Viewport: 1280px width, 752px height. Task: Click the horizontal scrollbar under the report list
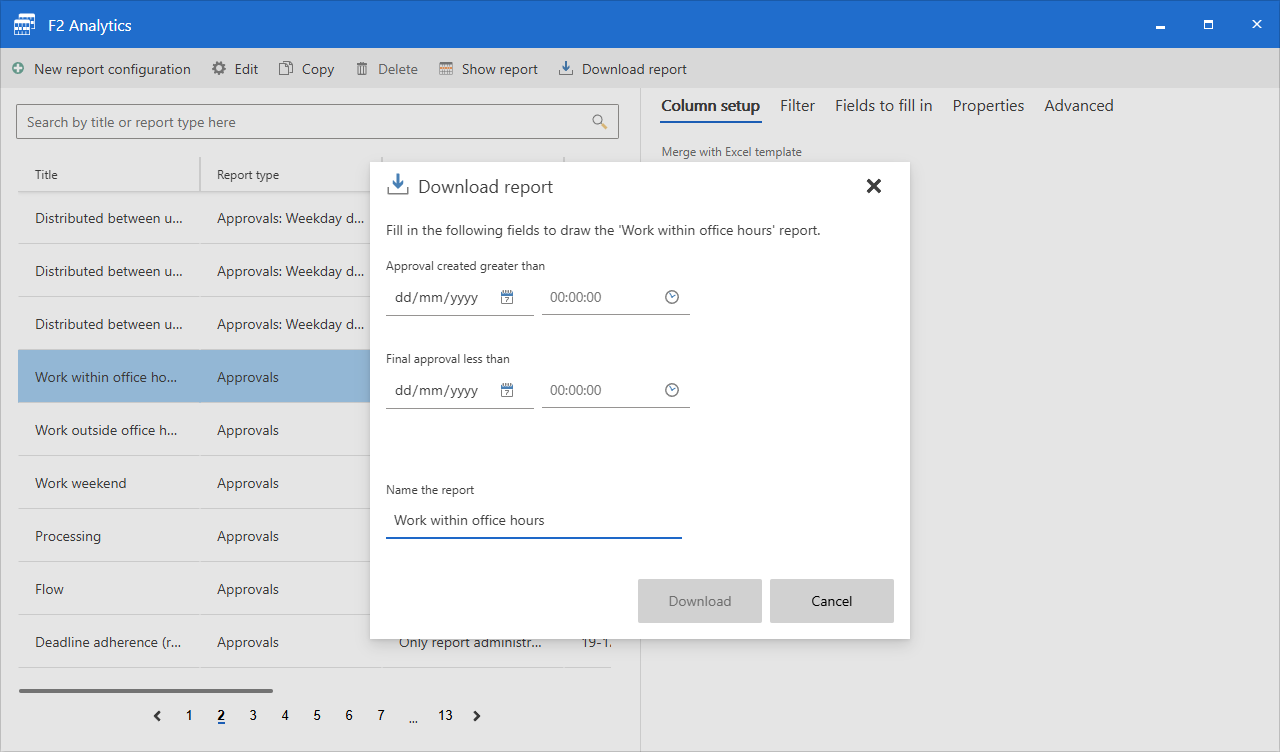tap(146, 691)
